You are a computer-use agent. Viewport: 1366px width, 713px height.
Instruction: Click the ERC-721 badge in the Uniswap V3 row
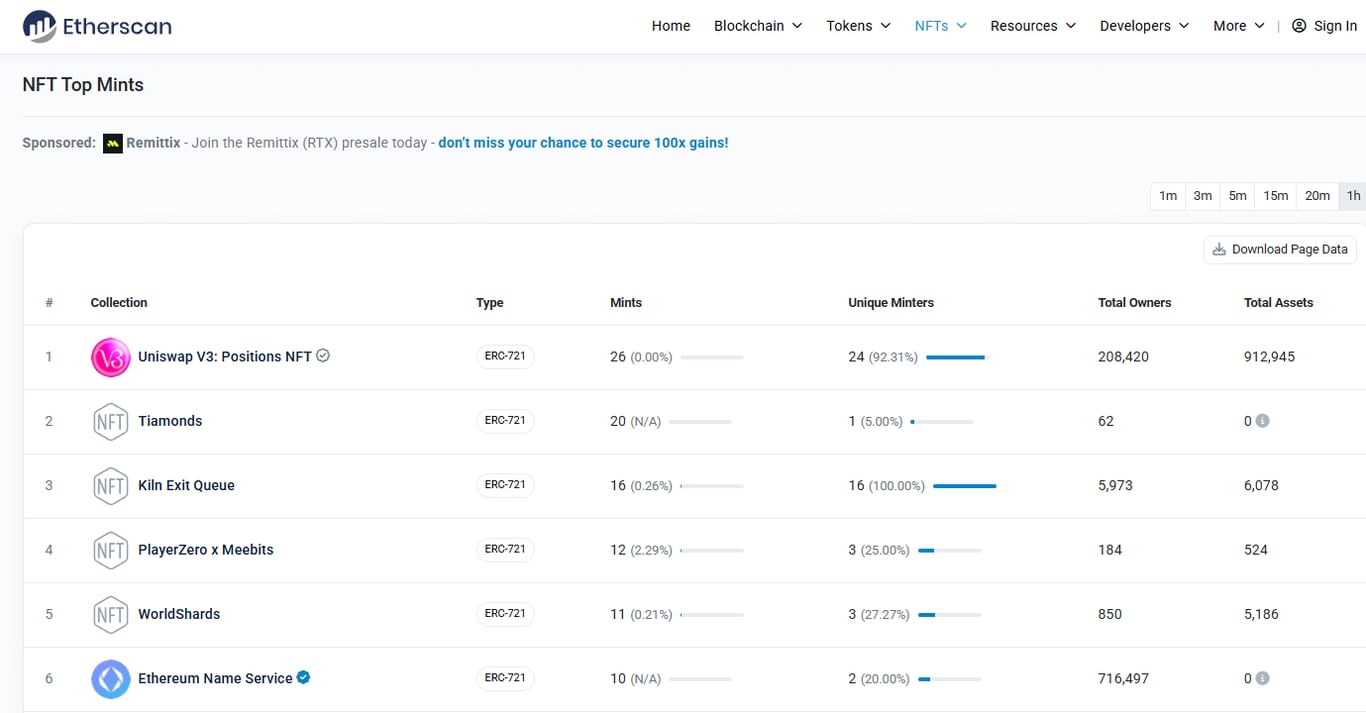(505, 356)
